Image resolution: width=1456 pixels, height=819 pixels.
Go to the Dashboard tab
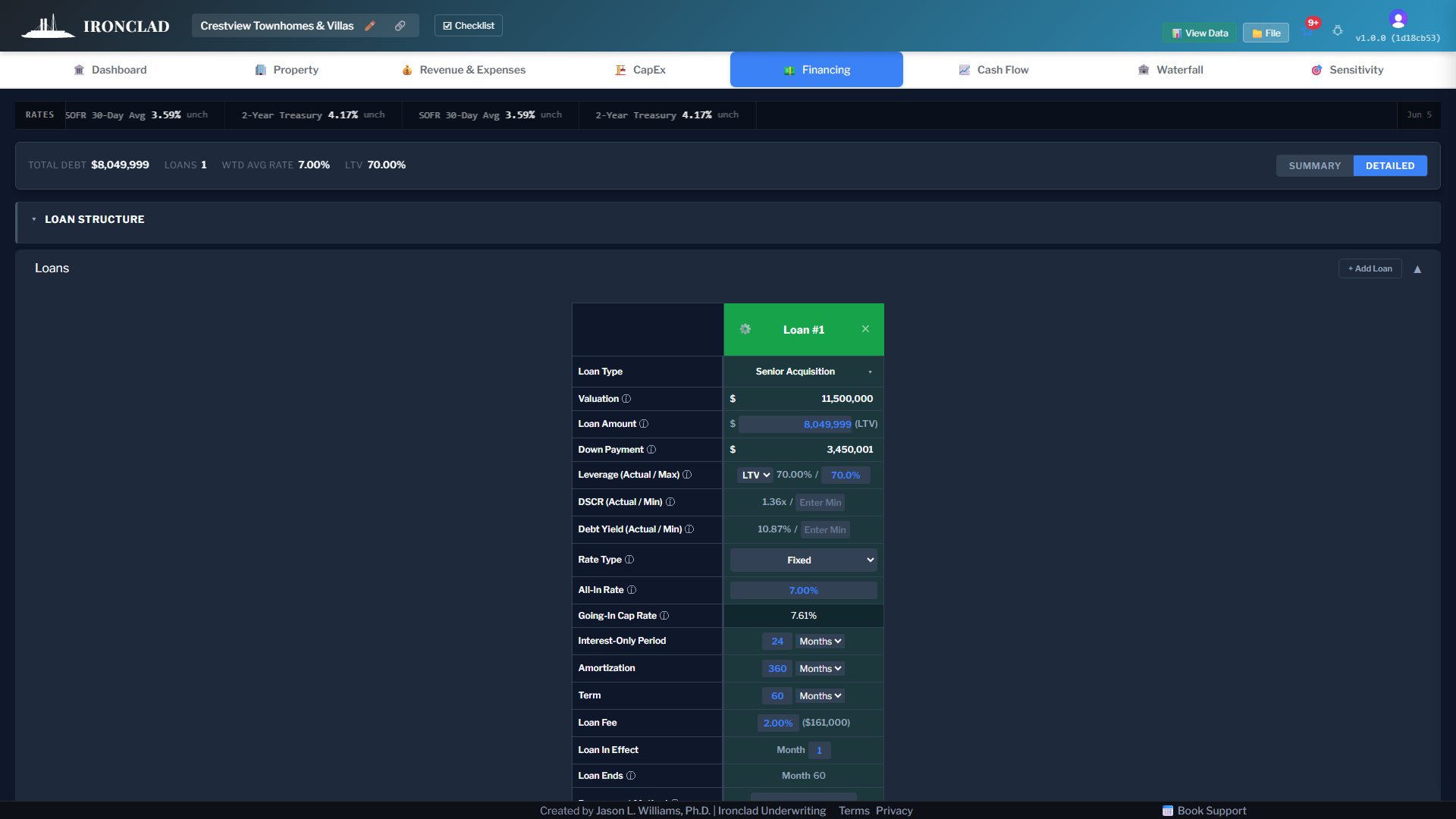110,70
